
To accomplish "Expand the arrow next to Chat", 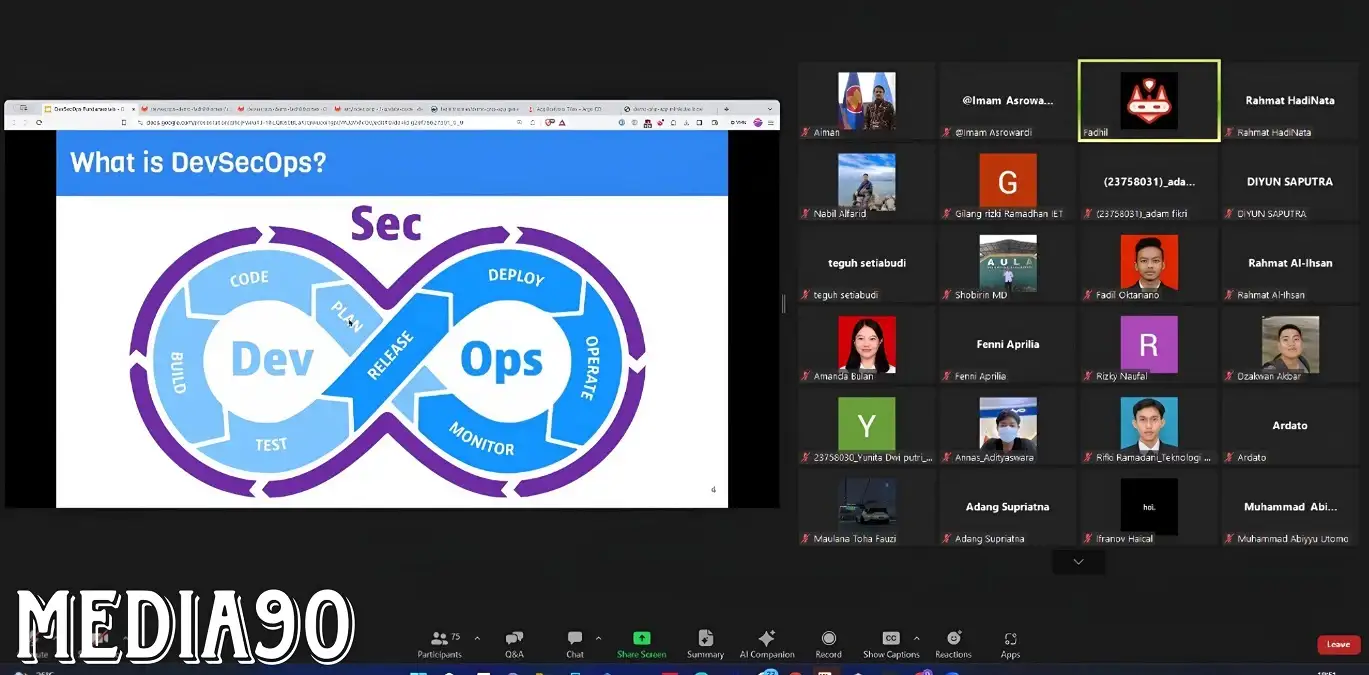I will (x=598, y=638).
